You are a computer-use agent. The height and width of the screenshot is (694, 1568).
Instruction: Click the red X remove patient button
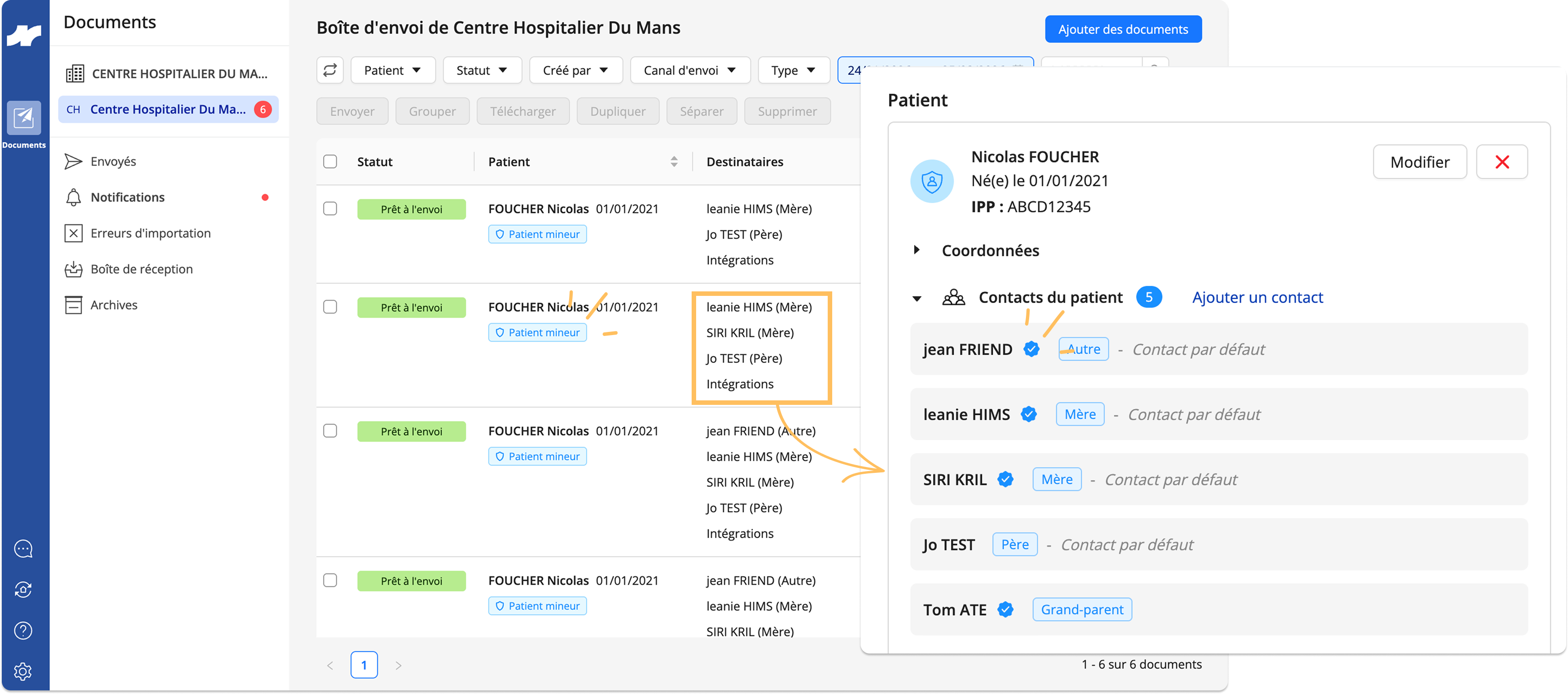(x=1502, y=162)
